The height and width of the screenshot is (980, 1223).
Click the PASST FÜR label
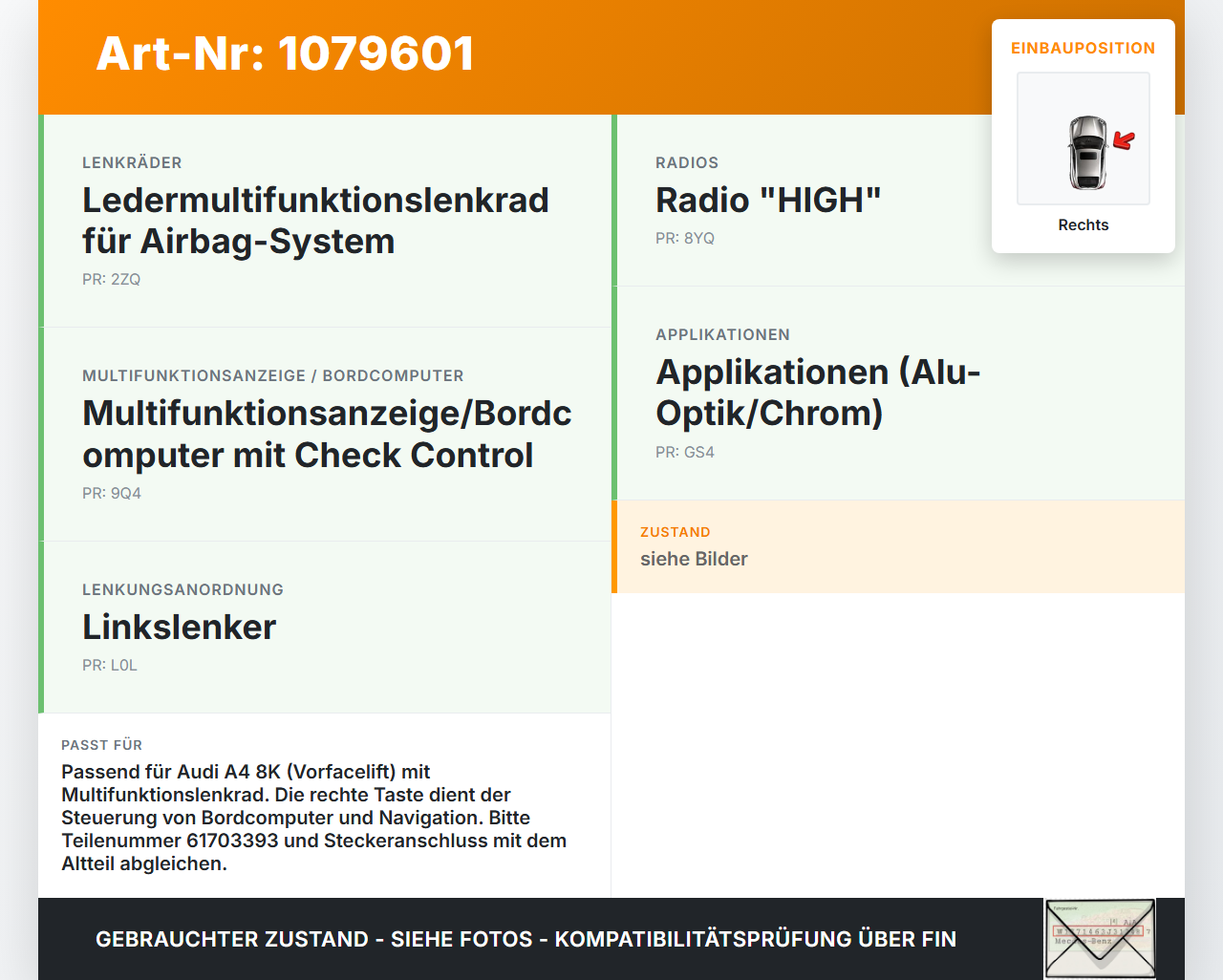point(102,745)
